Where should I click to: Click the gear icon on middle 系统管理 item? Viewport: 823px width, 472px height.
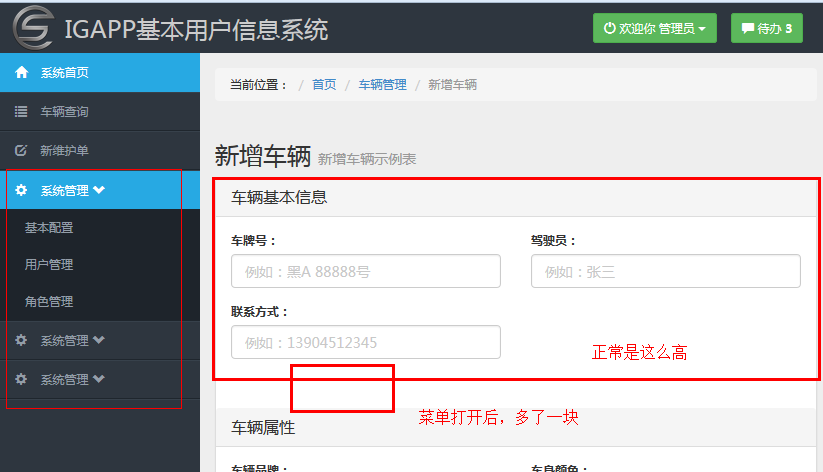[21, 340]
